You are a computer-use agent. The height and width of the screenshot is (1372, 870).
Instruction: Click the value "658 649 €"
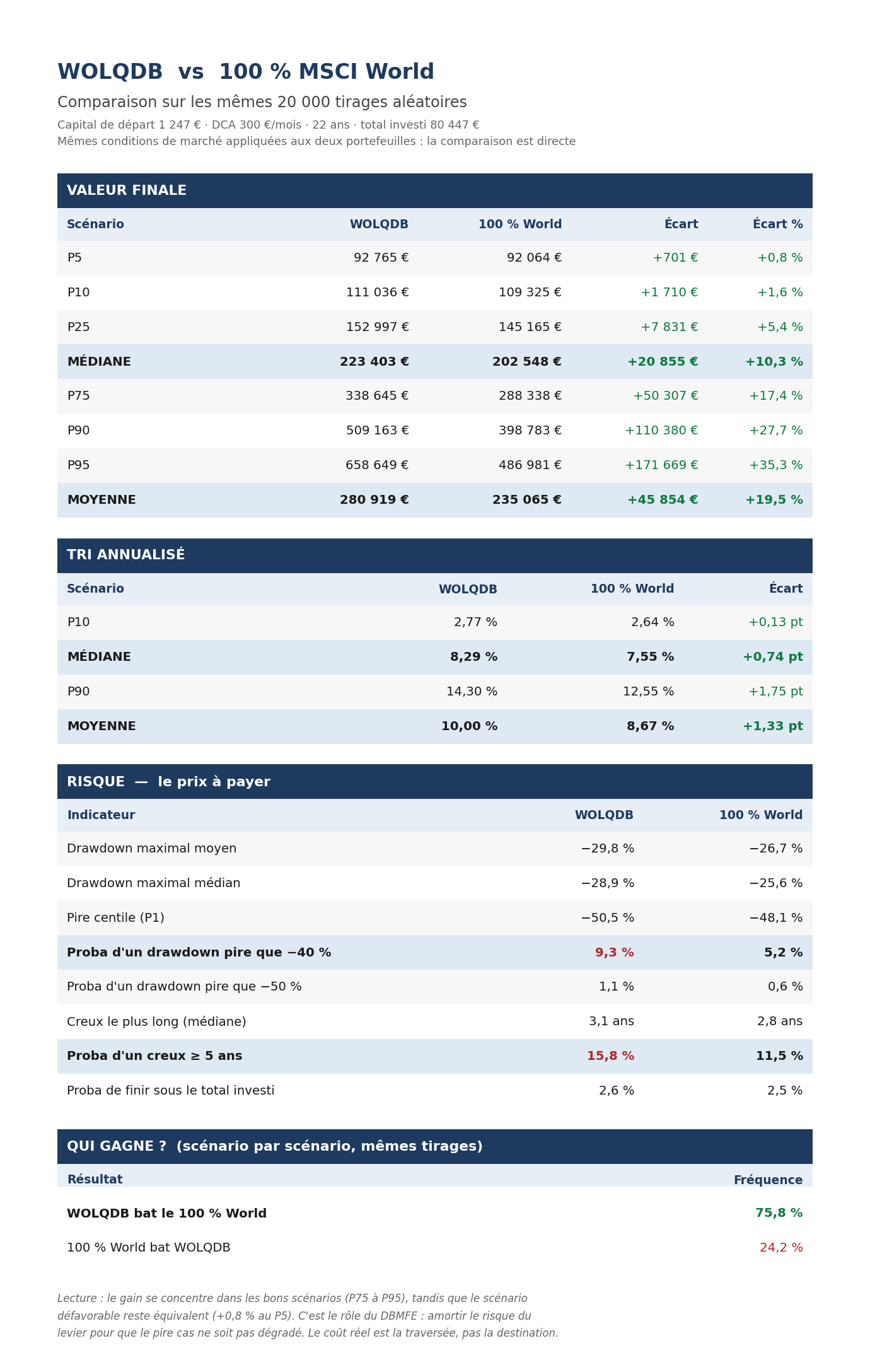click(377, 465)
